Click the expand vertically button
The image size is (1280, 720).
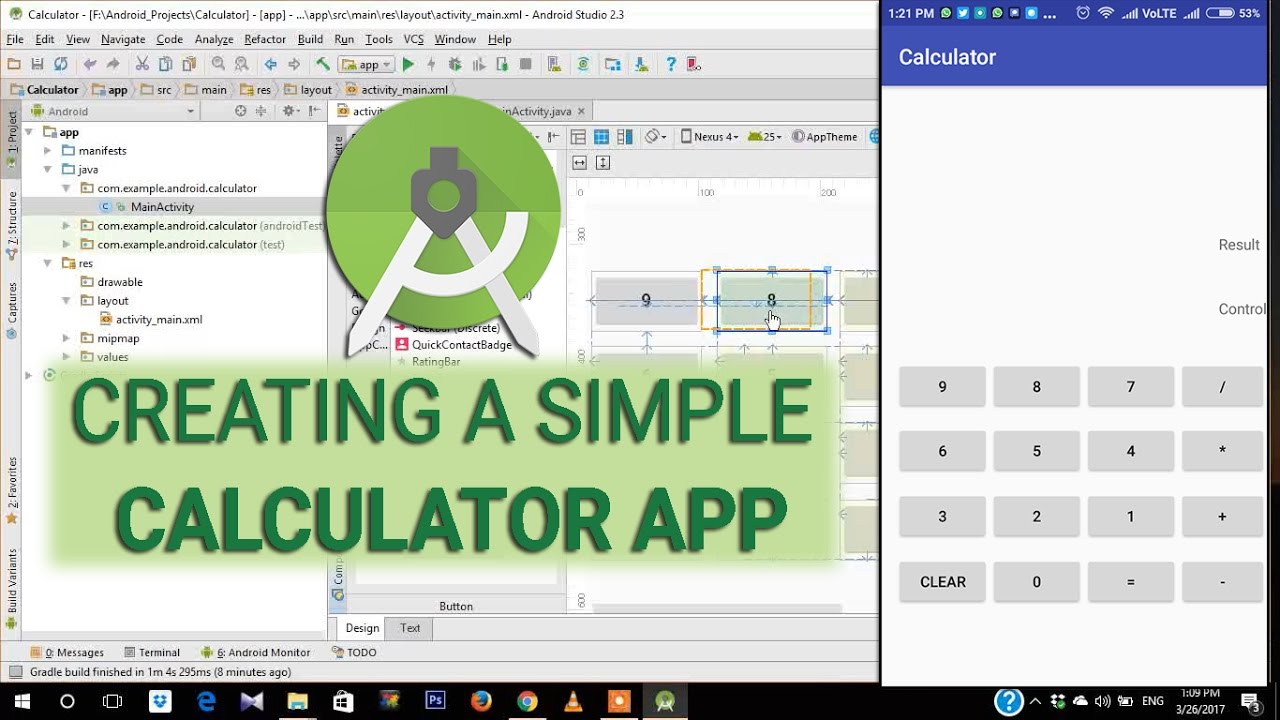602,162
